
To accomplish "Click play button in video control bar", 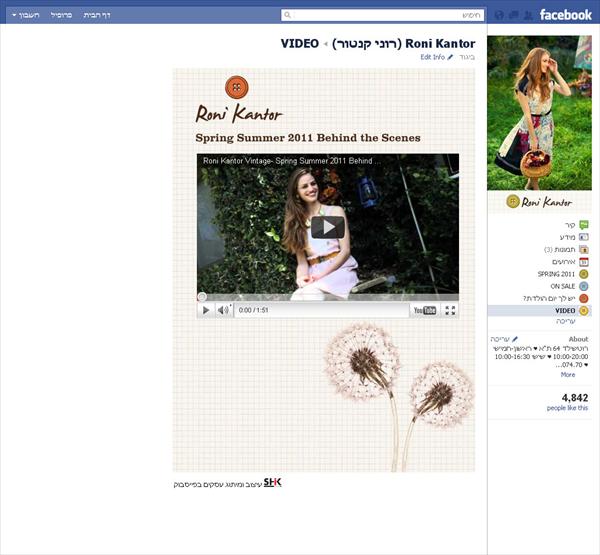I will (206, 310).
